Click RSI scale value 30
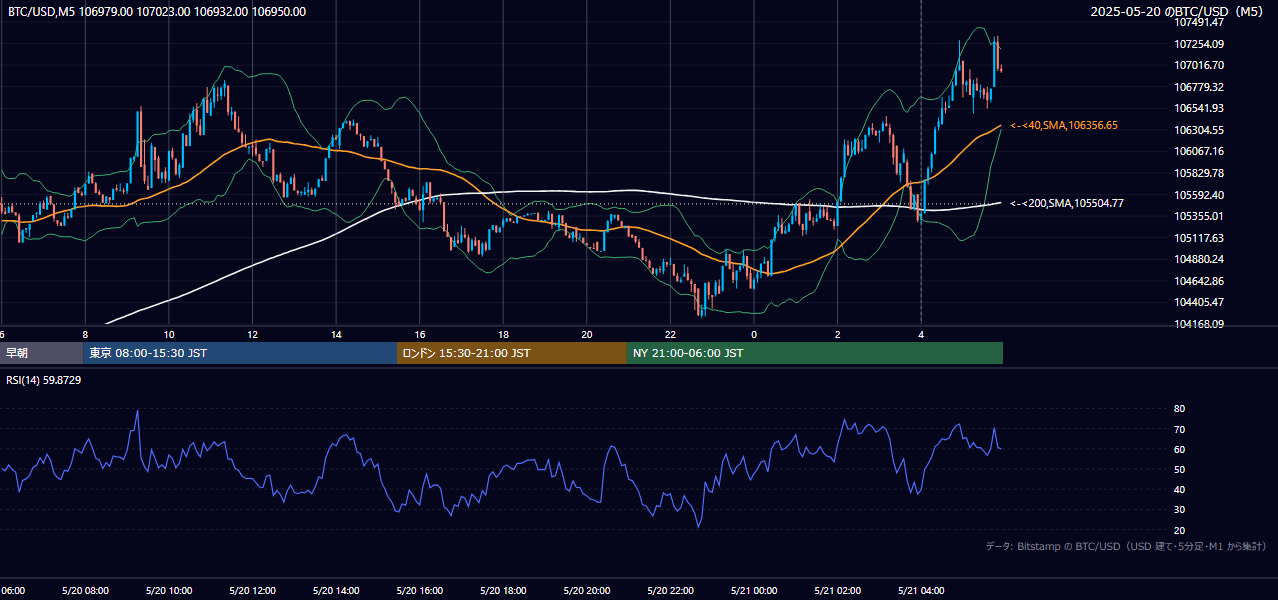1278x600 pixels. click(1180, 510)
